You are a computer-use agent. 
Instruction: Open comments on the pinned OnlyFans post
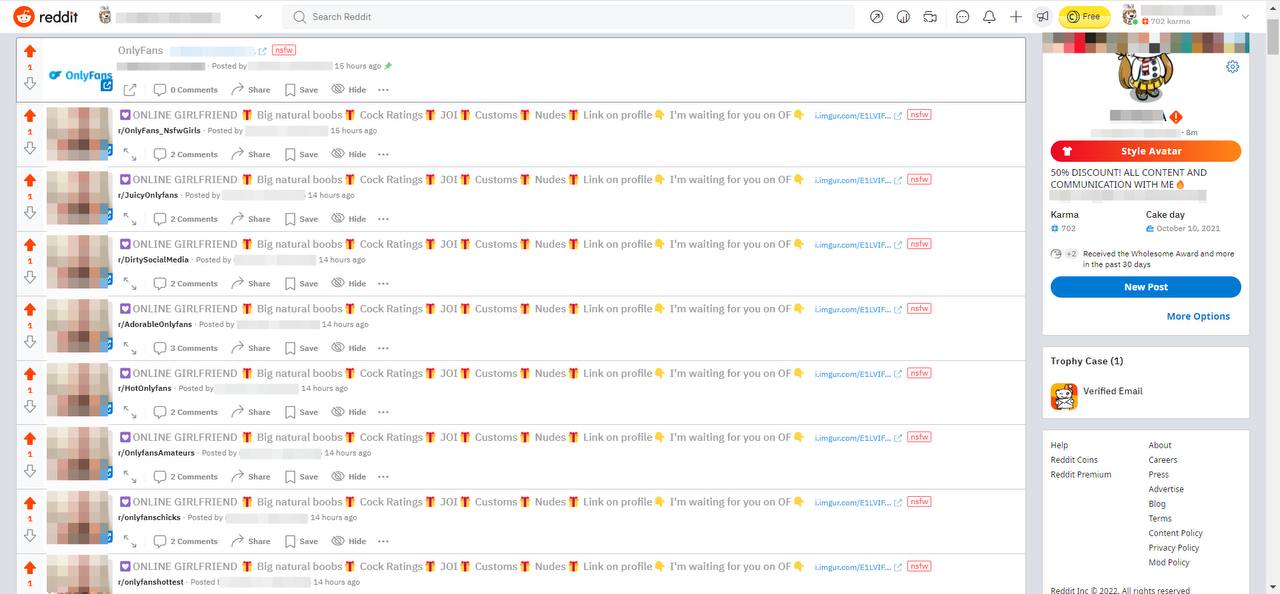point(185,90)
